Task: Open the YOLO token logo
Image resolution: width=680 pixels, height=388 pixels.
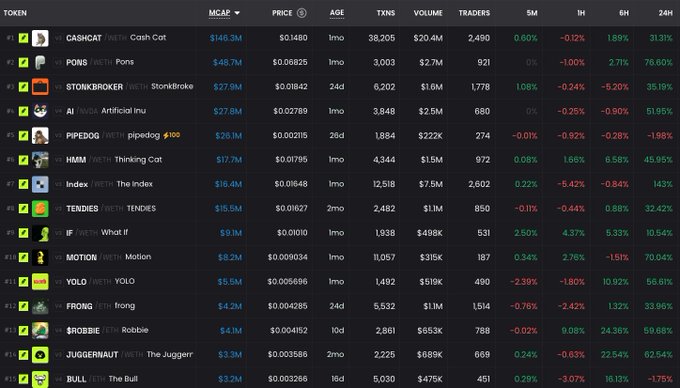Action: pos(40,282)
